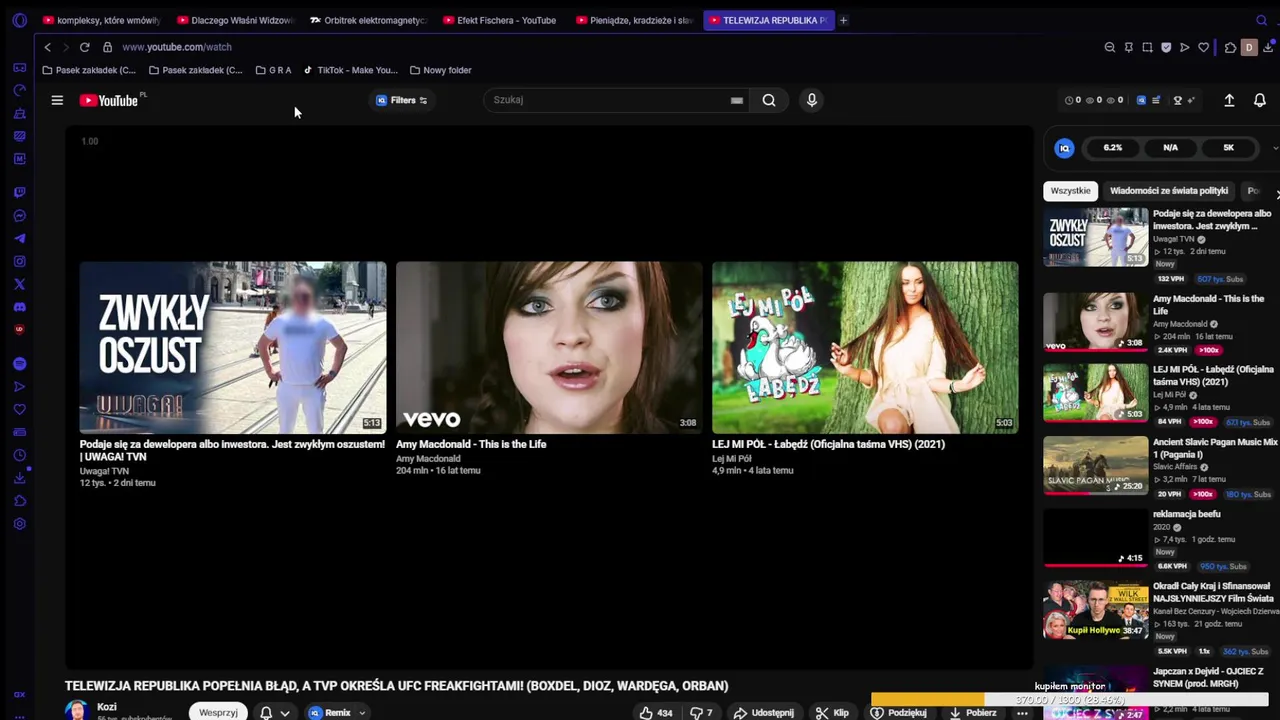The image size is (1280, 720).
Task: Click the Udostępnij share button
Action: pyautogui.click(x=764, y=713)
